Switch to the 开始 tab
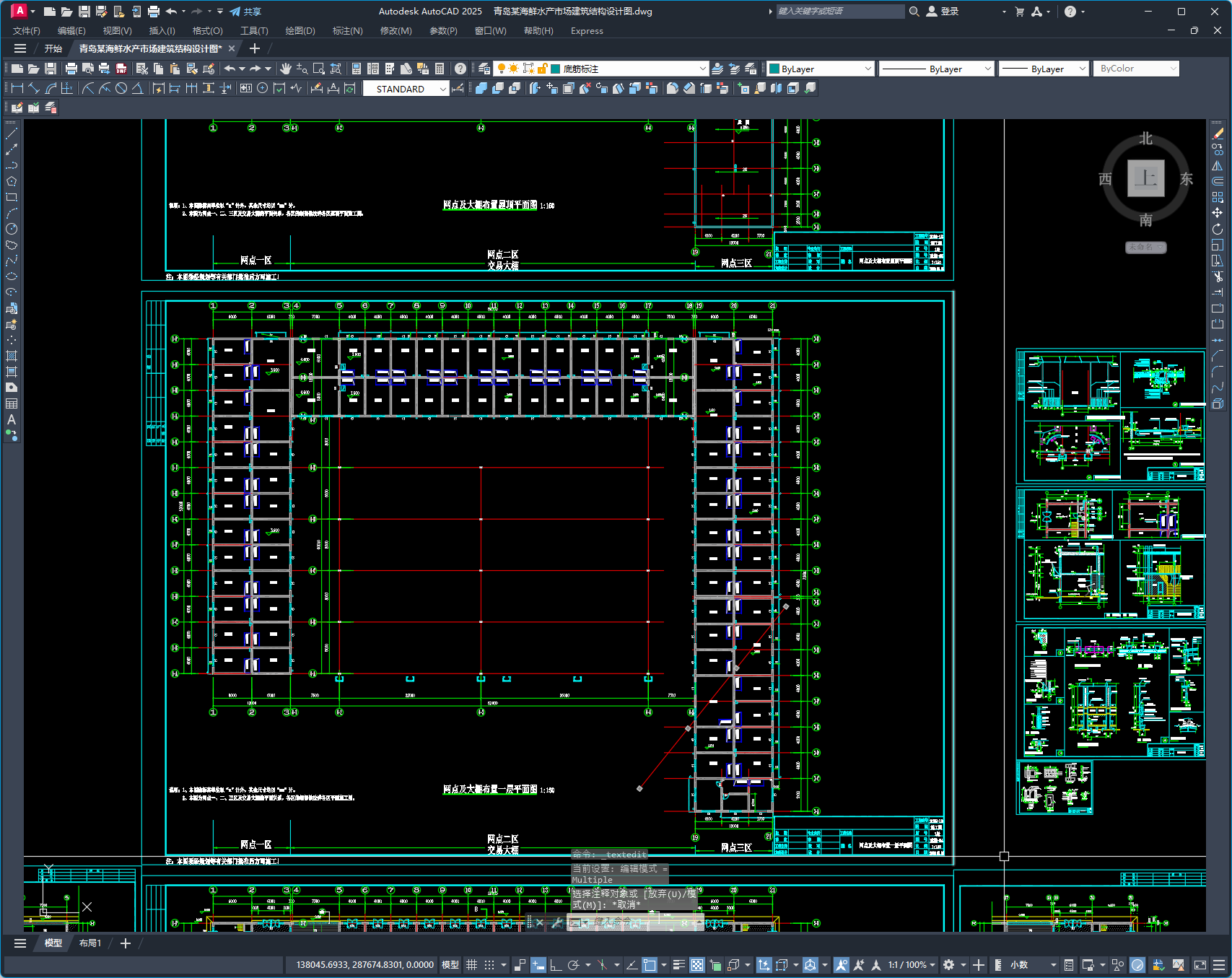Image resolution: width=1232 pixels, height=978 pixels. (53, 48)
